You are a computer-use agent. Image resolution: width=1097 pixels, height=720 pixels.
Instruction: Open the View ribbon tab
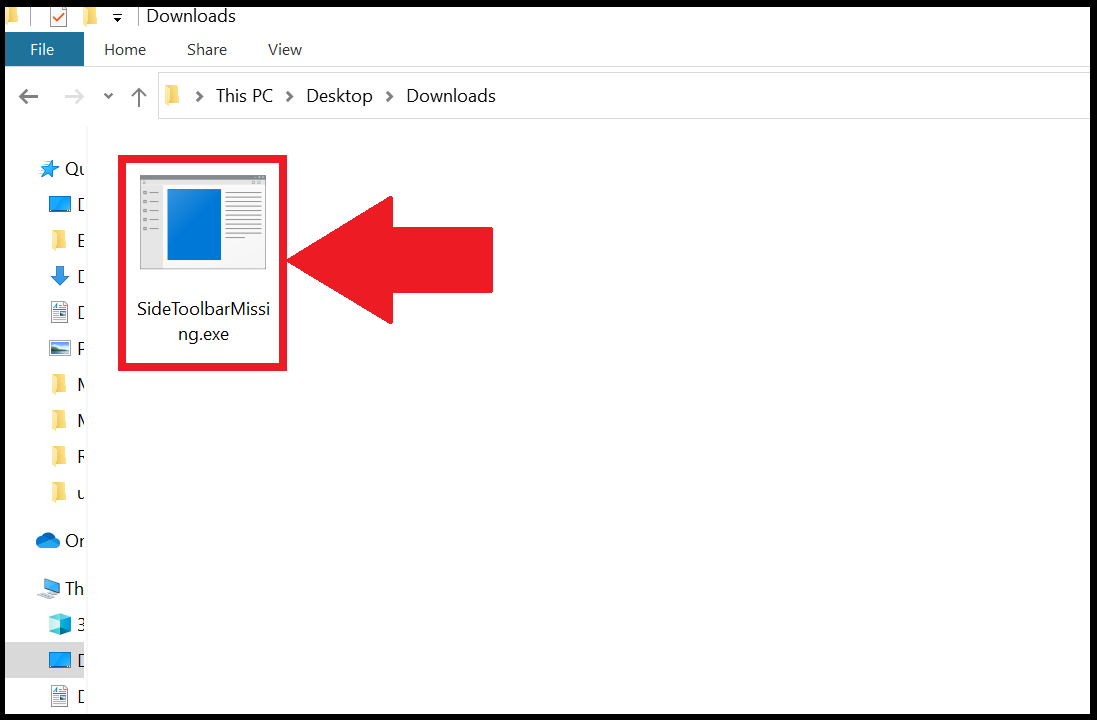[284, 49]
